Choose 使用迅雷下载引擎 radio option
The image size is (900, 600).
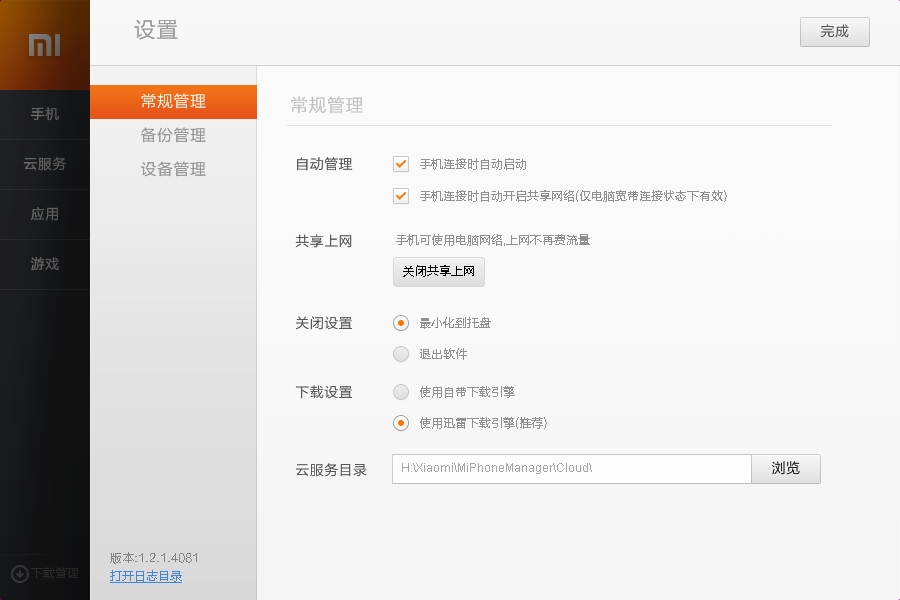click(401, 423)
